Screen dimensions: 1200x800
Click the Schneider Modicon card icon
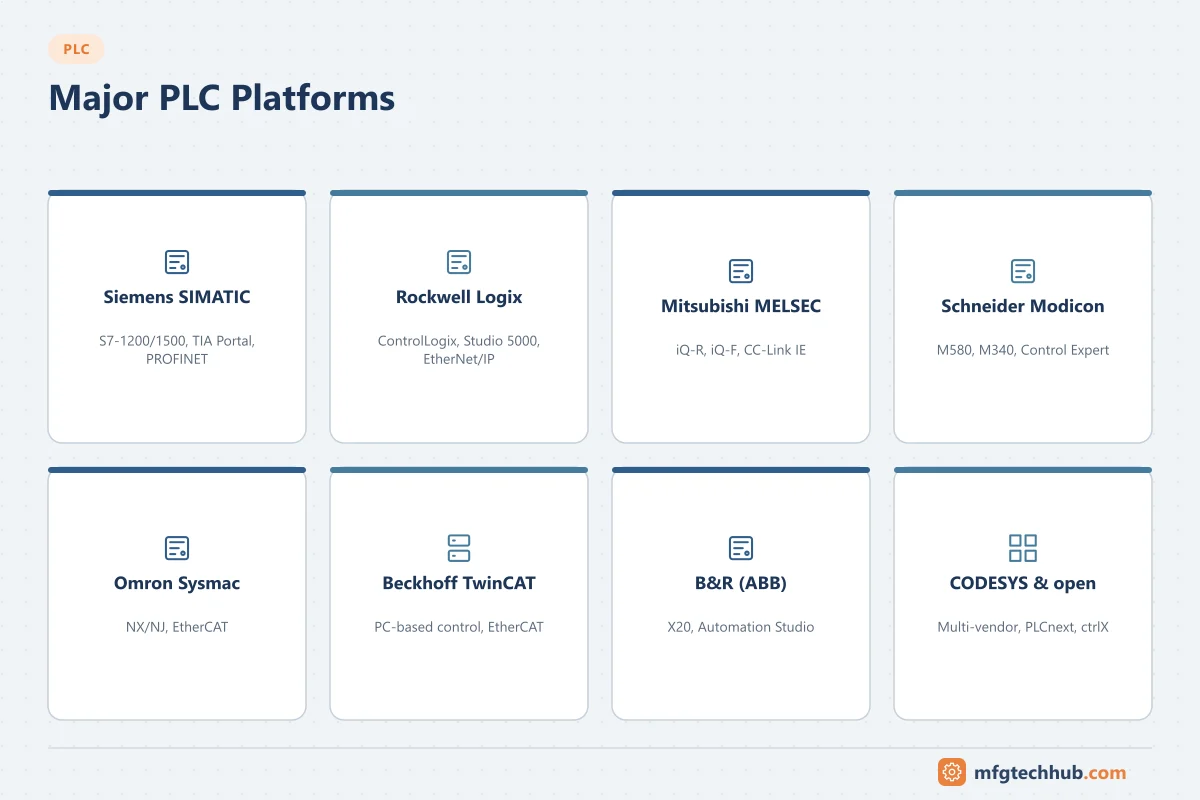(x=1023, y=271)
